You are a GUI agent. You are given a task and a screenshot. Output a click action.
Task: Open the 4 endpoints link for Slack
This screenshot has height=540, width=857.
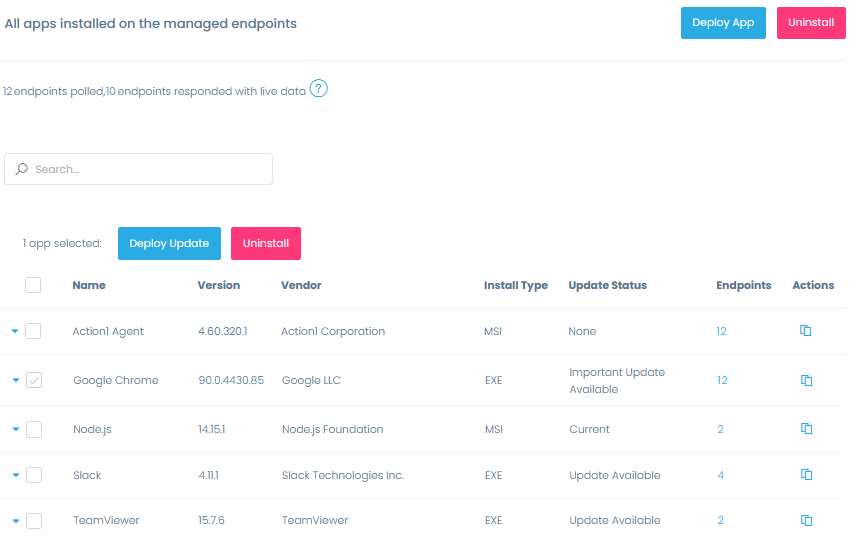point(720,476)
